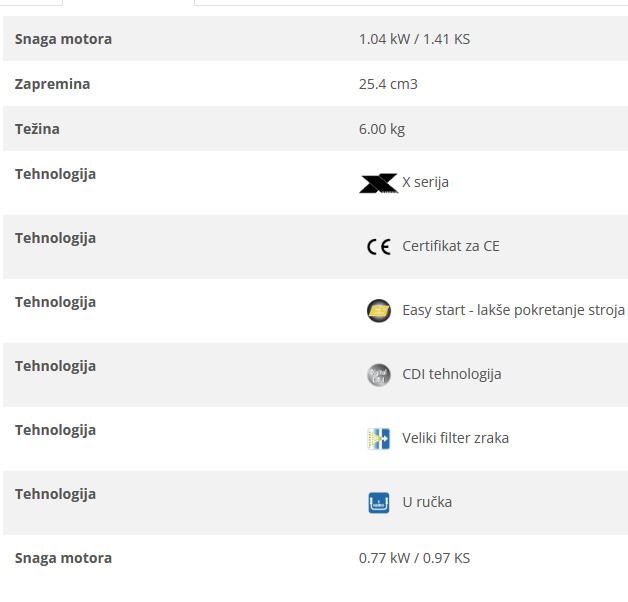Click the yellow Easy start icon

point(378,310)
